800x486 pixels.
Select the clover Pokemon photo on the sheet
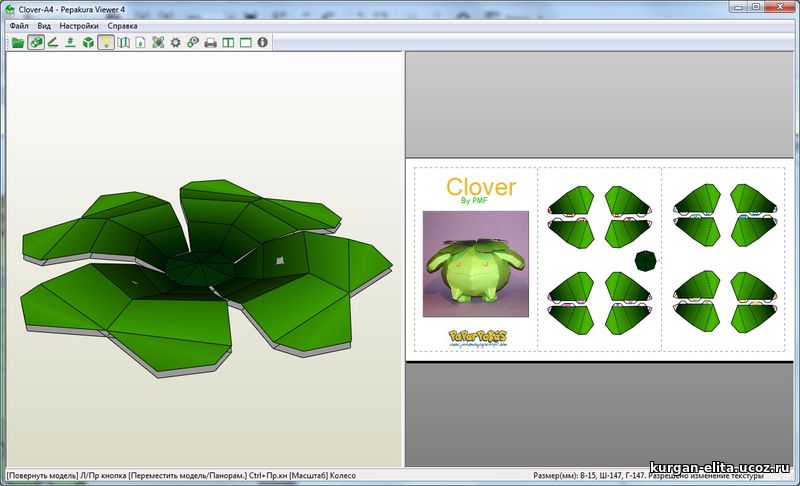476,264
